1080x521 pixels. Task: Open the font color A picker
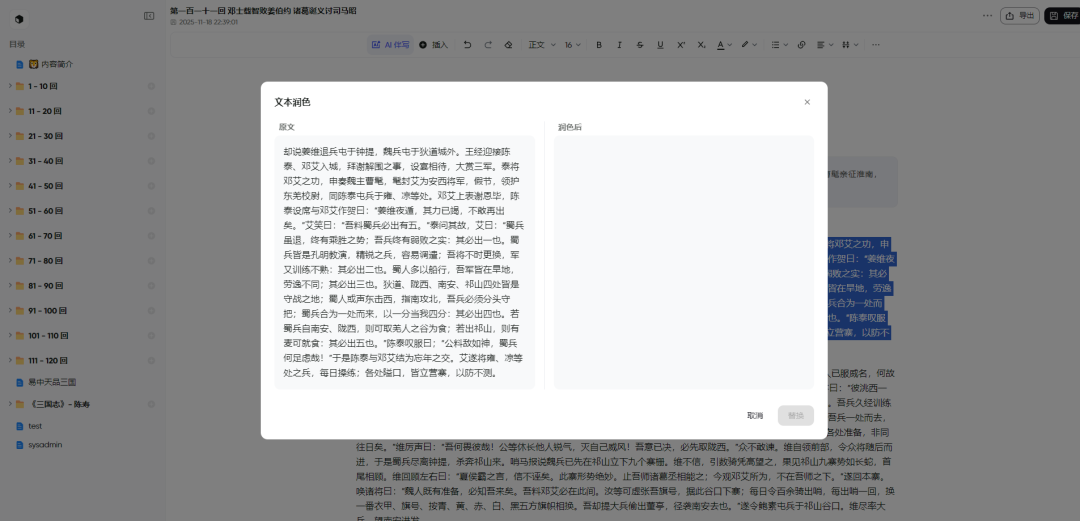(x=724, y=45)
